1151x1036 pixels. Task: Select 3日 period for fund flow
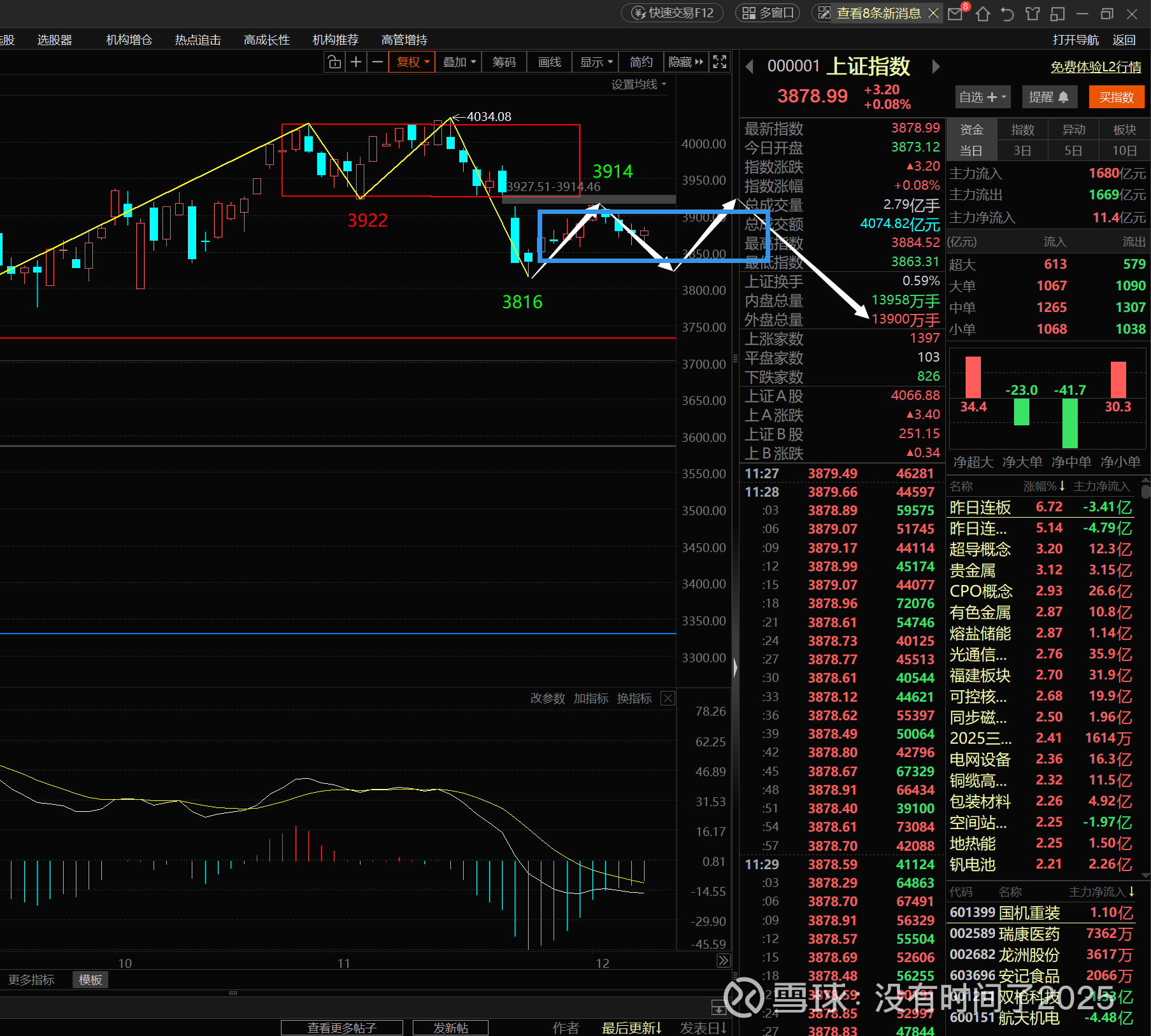[x=1022, y=151]
